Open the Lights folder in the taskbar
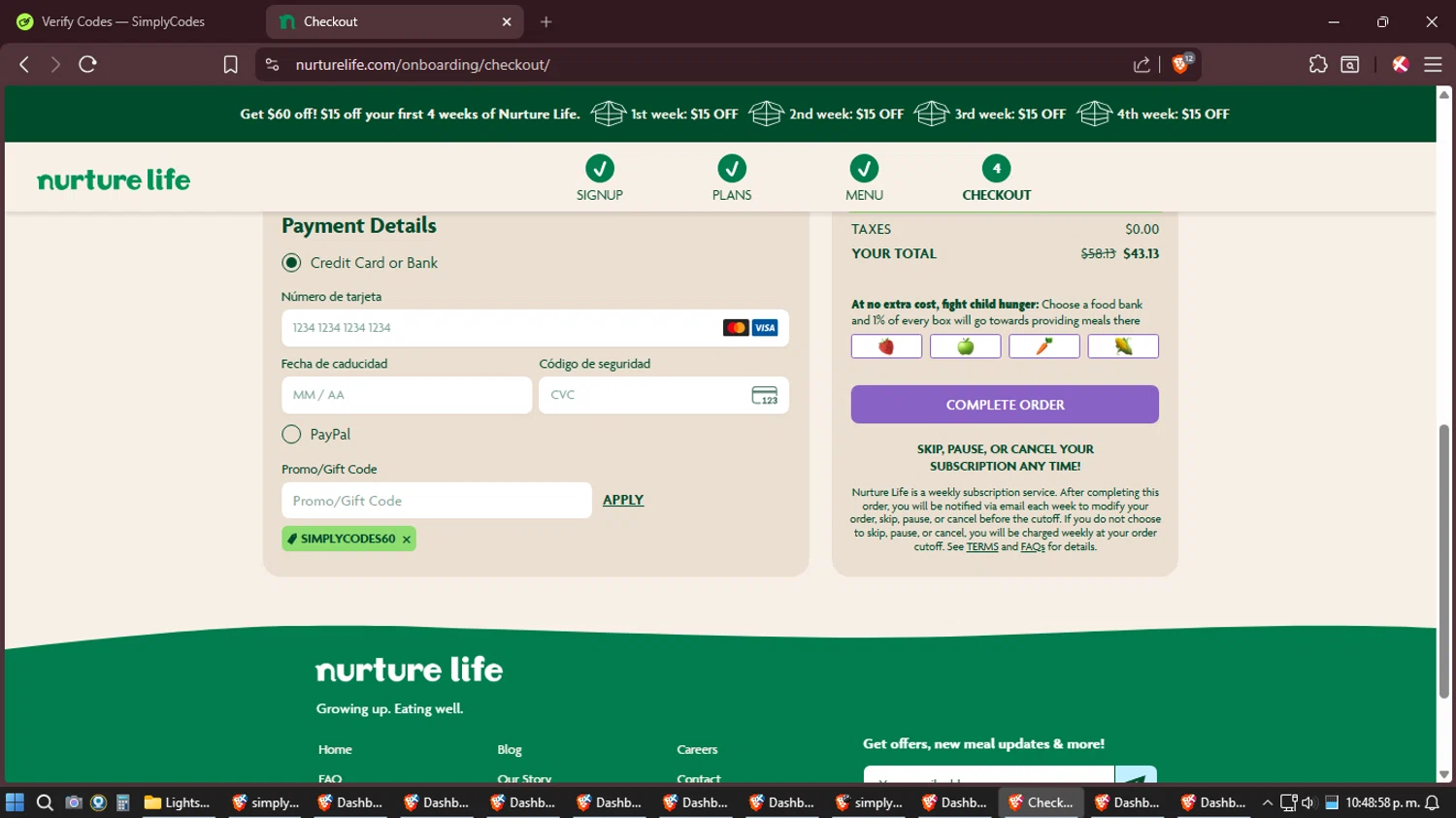Screen dimensions: 1456x818 [178, 802]
